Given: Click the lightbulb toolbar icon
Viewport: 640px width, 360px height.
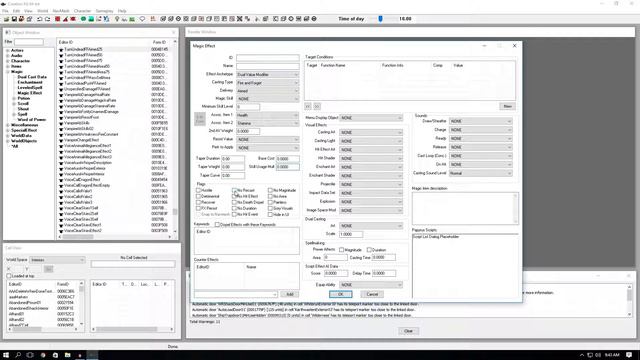Looking at the screenshot, I should [x=117, y=19].
